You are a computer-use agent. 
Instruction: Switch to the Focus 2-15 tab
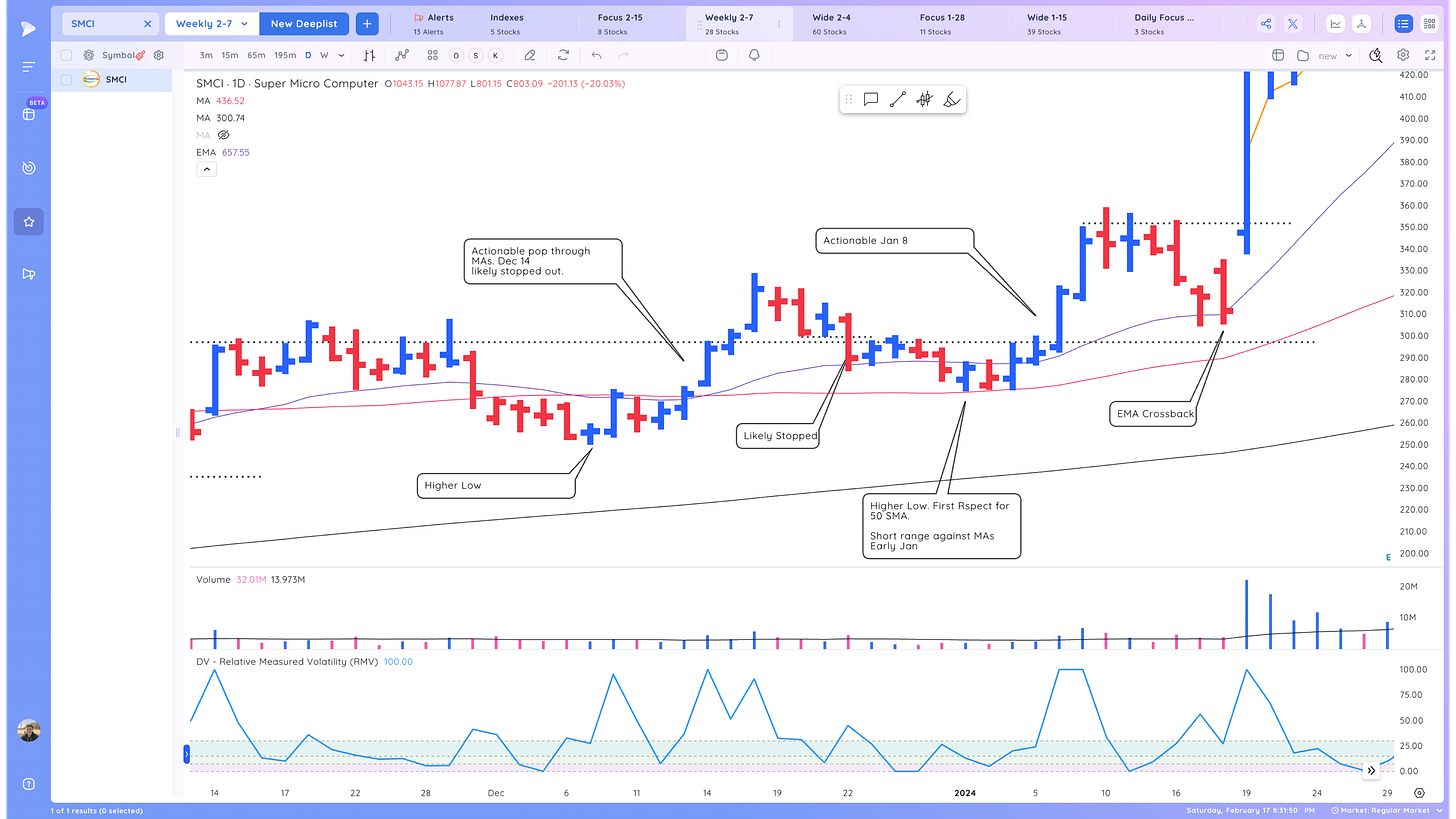621,24
